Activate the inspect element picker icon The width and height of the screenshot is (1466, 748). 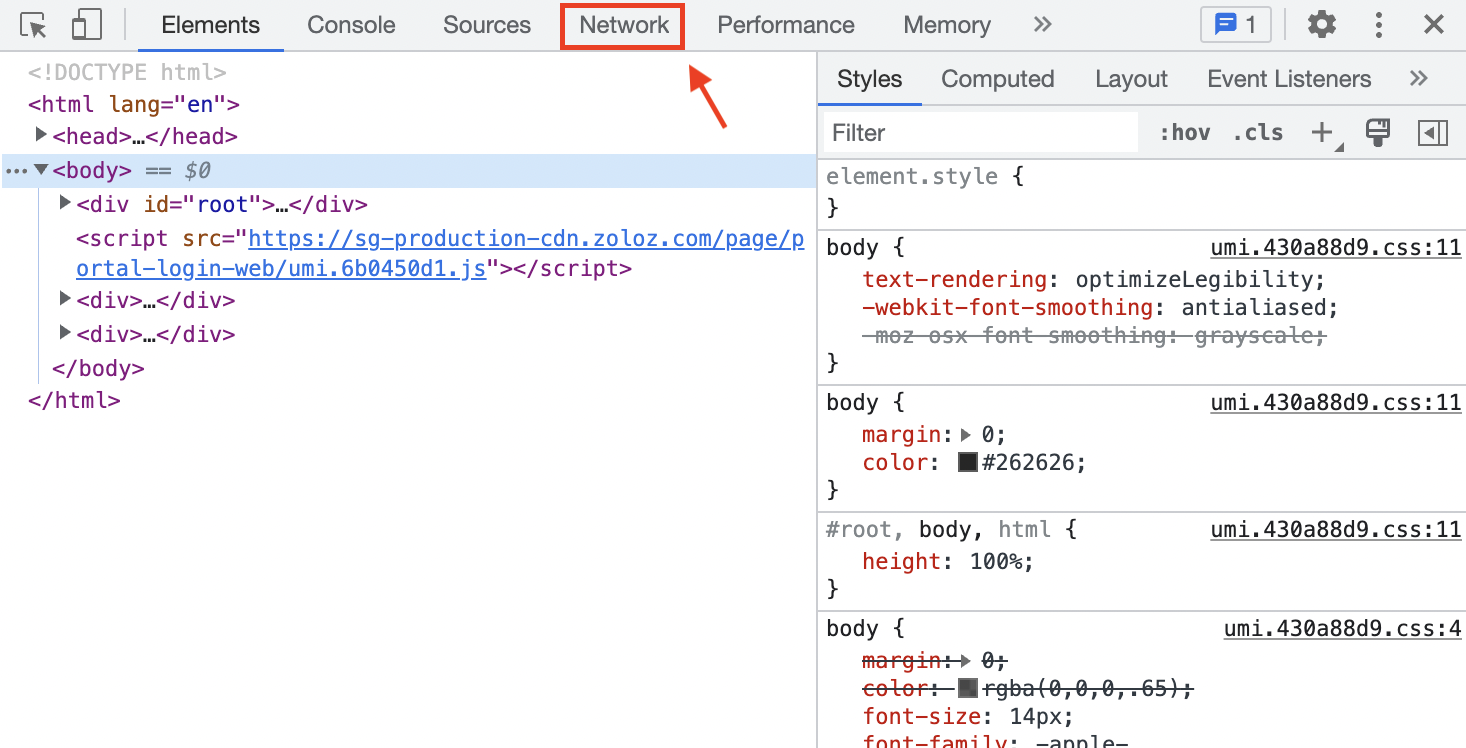point(34,25)
